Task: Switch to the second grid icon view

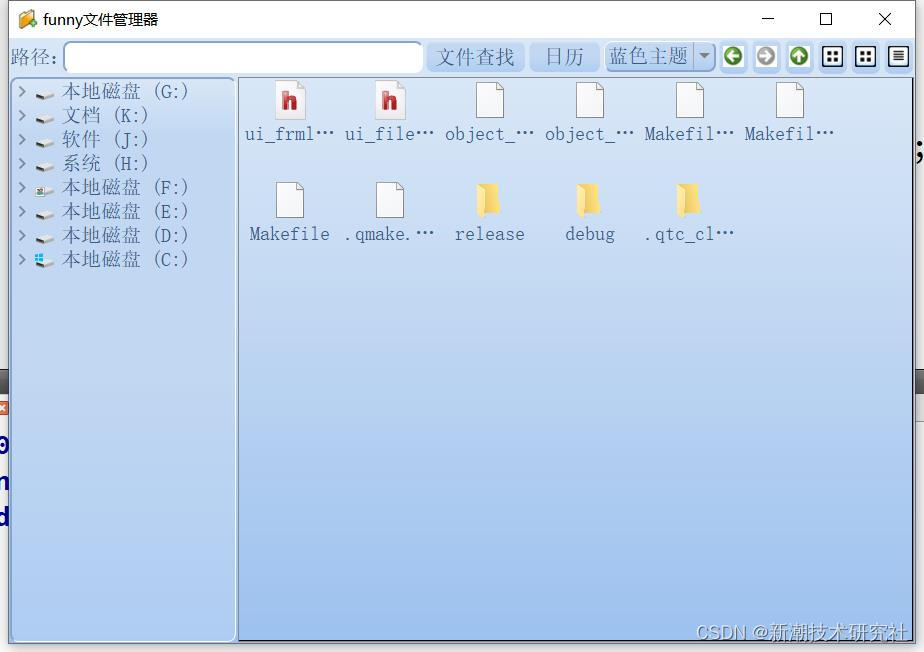Action: coord(865,57)
